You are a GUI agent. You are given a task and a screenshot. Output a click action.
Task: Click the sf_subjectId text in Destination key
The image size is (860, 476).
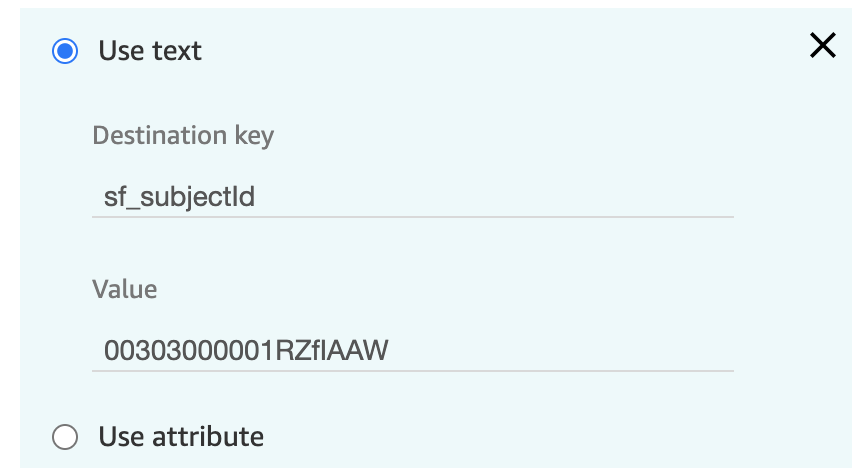pos(179,197)
